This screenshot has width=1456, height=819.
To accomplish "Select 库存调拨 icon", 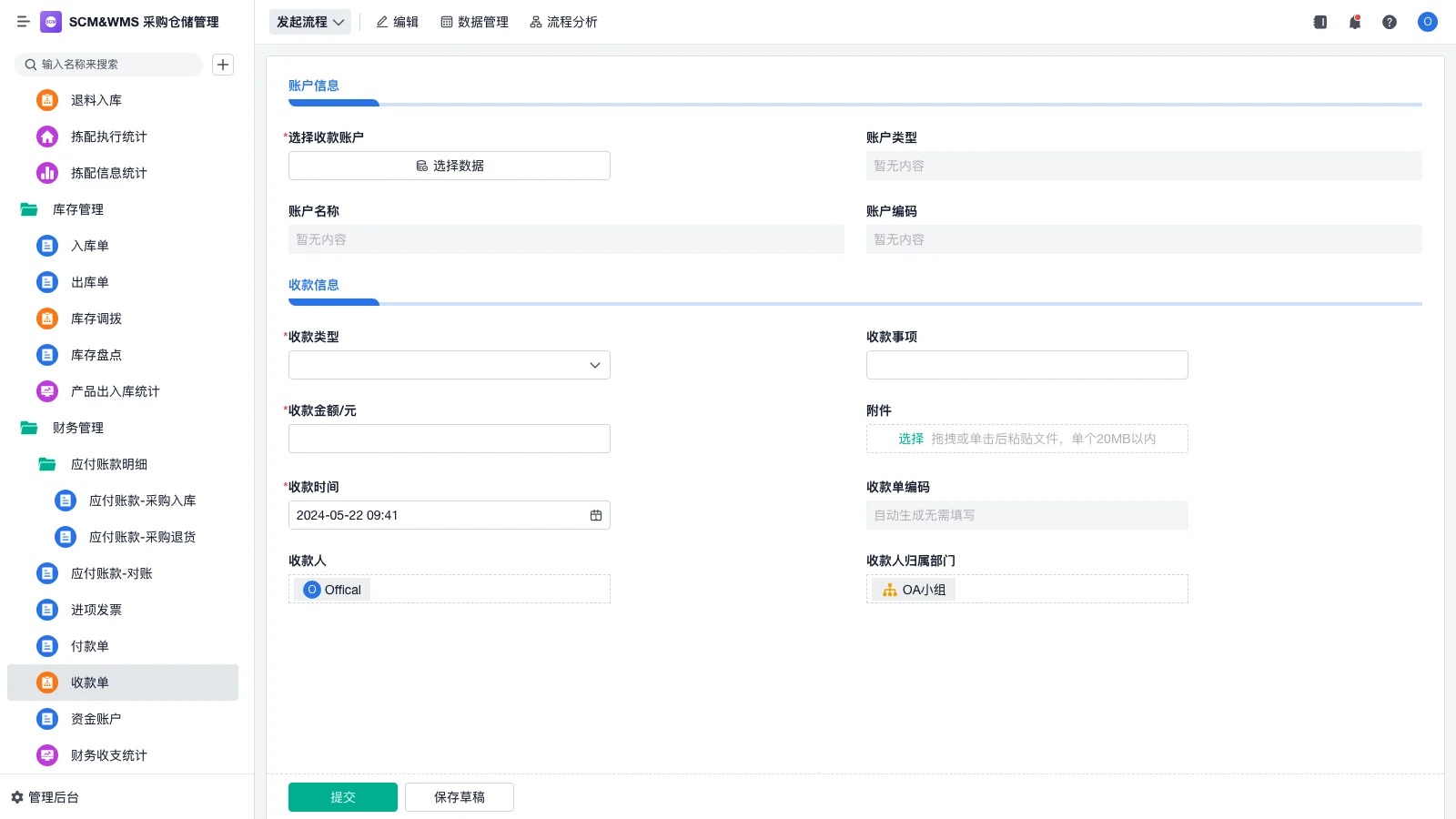I will (47, 318).
